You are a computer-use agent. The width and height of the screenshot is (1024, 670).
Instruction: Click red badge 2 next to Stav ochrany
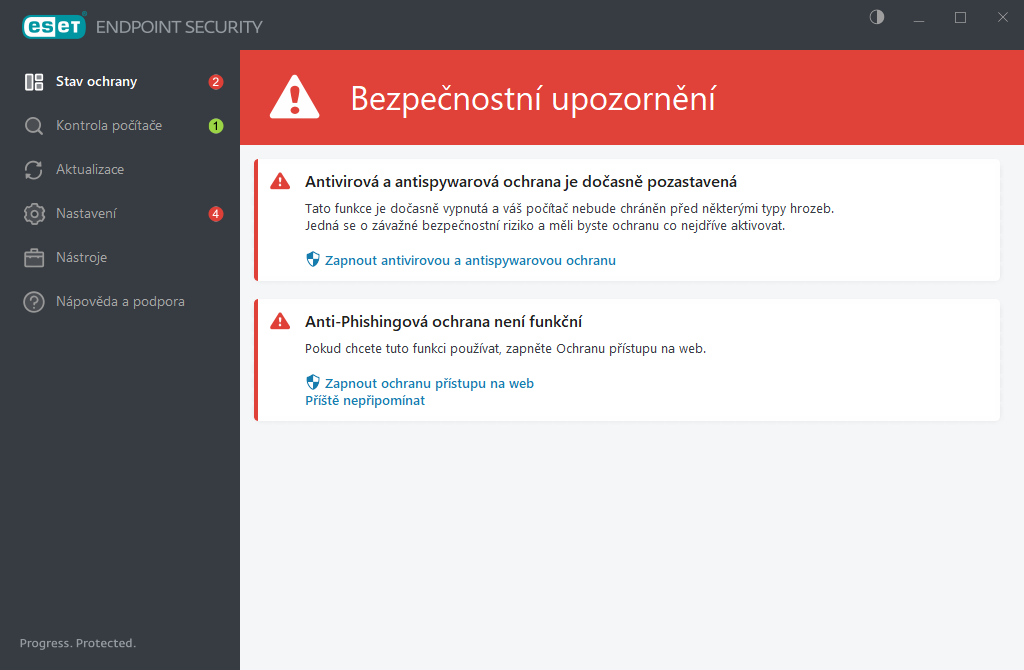[215, 82]
